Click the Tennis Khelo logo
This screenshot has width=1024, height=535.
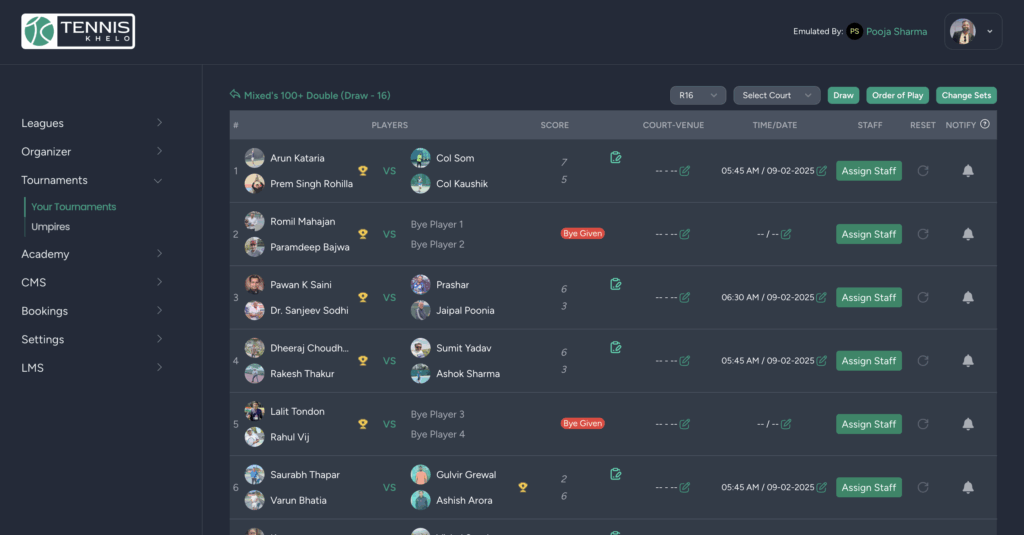point(78,31)
